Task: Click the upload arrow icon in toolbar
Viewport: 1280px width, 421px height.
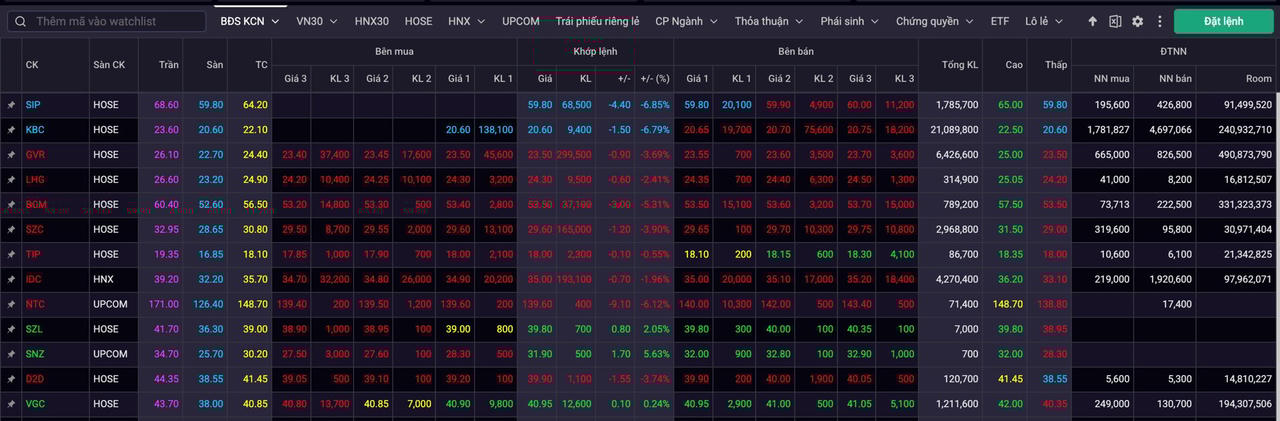Action: coord(1092,21)
